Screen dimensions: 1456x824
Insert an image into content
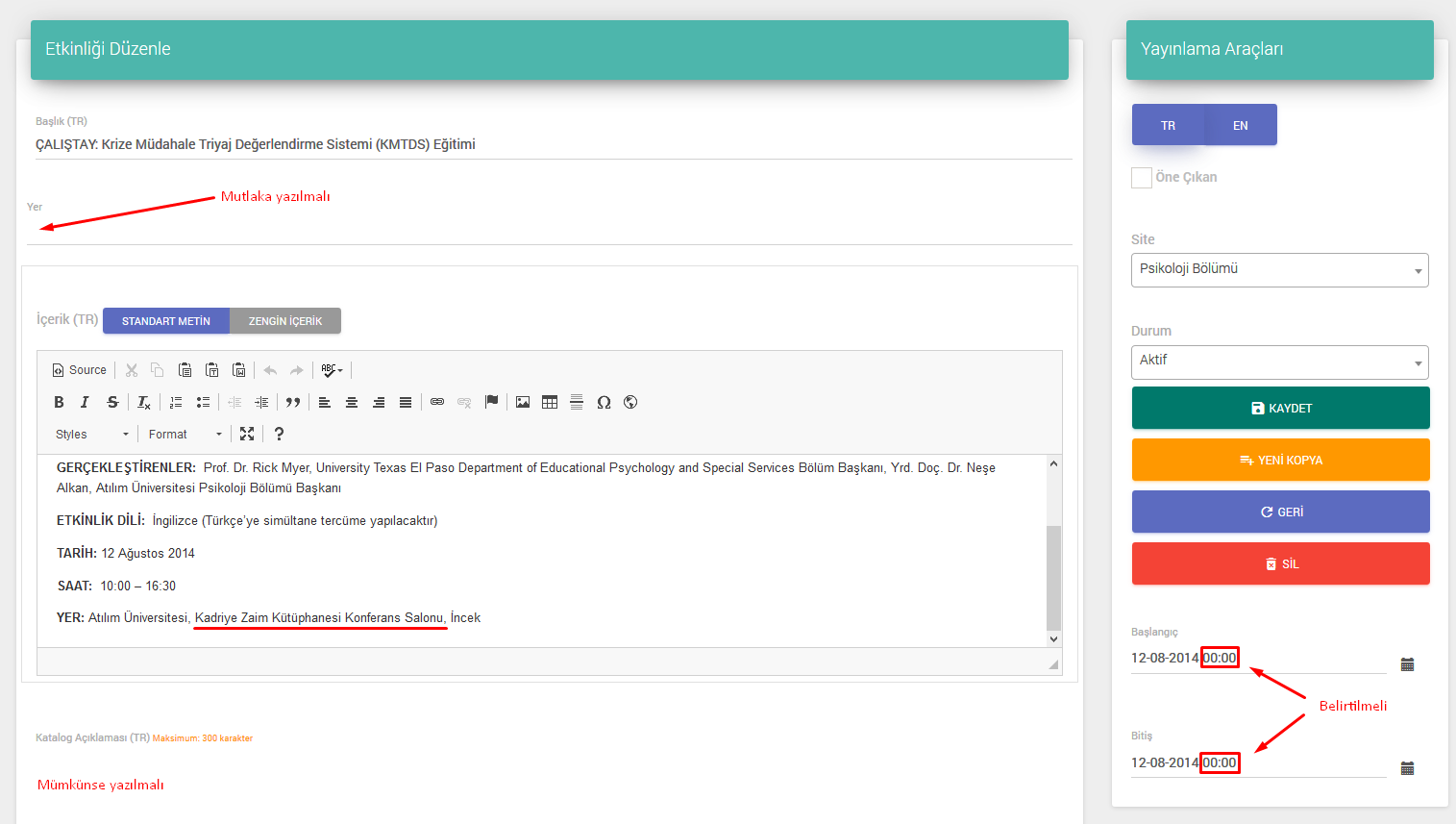[x=523, y=402]
